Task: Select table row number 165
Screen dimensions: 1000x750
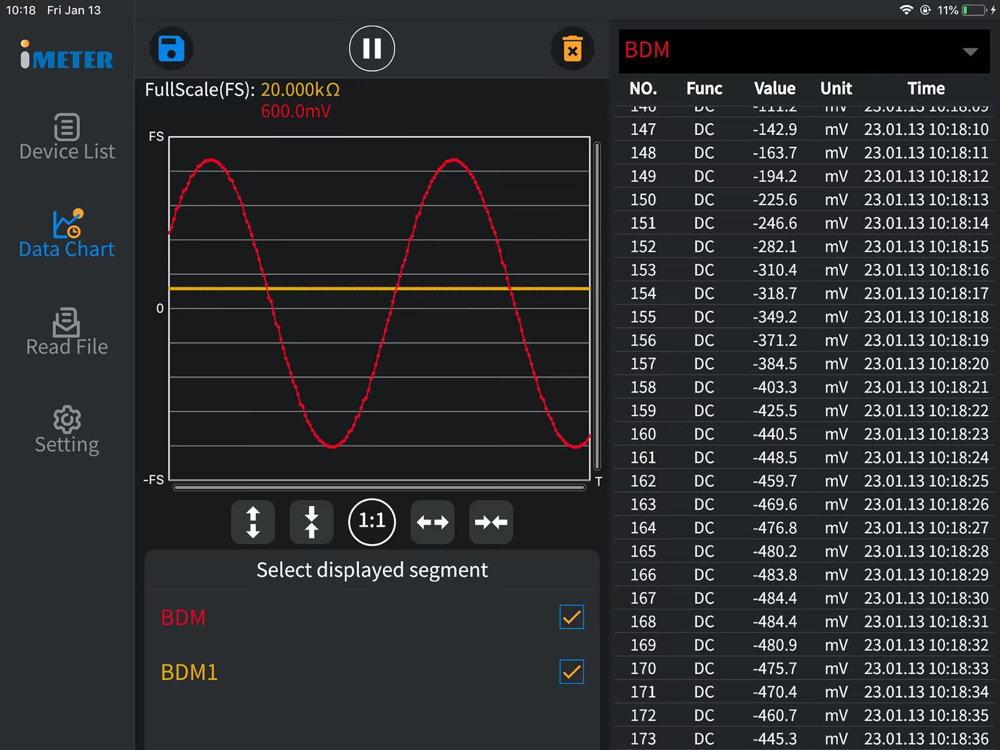Action: pos(804,551)
